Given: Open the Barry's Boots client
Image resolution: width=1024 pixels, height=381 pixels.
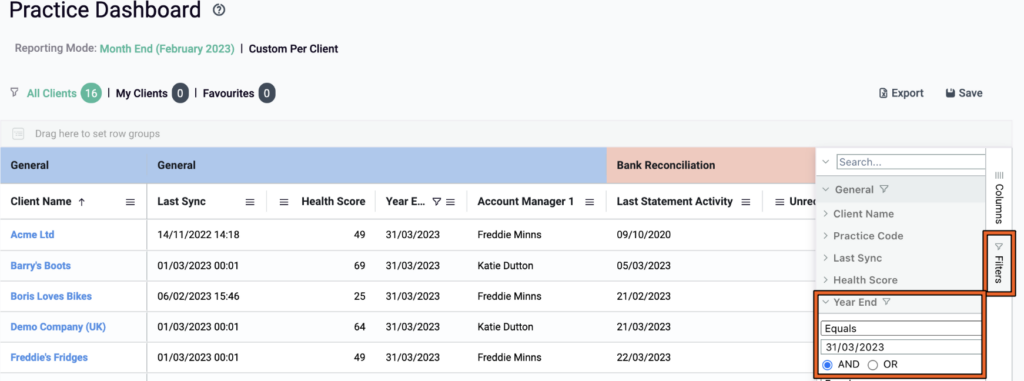Looking at the screenshot, I should pos(40,265).
